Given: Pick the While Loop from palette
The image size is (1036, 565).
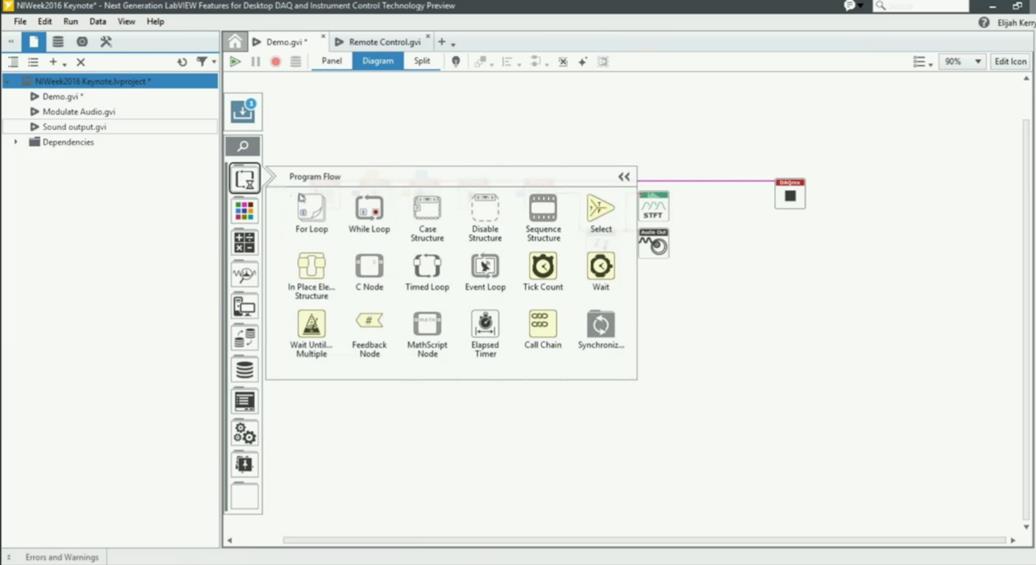Looking at the screenshot, I should coord(369,210).
